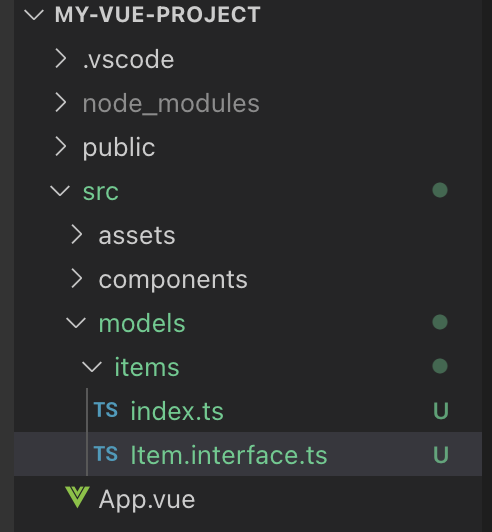Click the Vue logo icon beside App.vue
Screen dimensions: 492x532
pos(77,497)
